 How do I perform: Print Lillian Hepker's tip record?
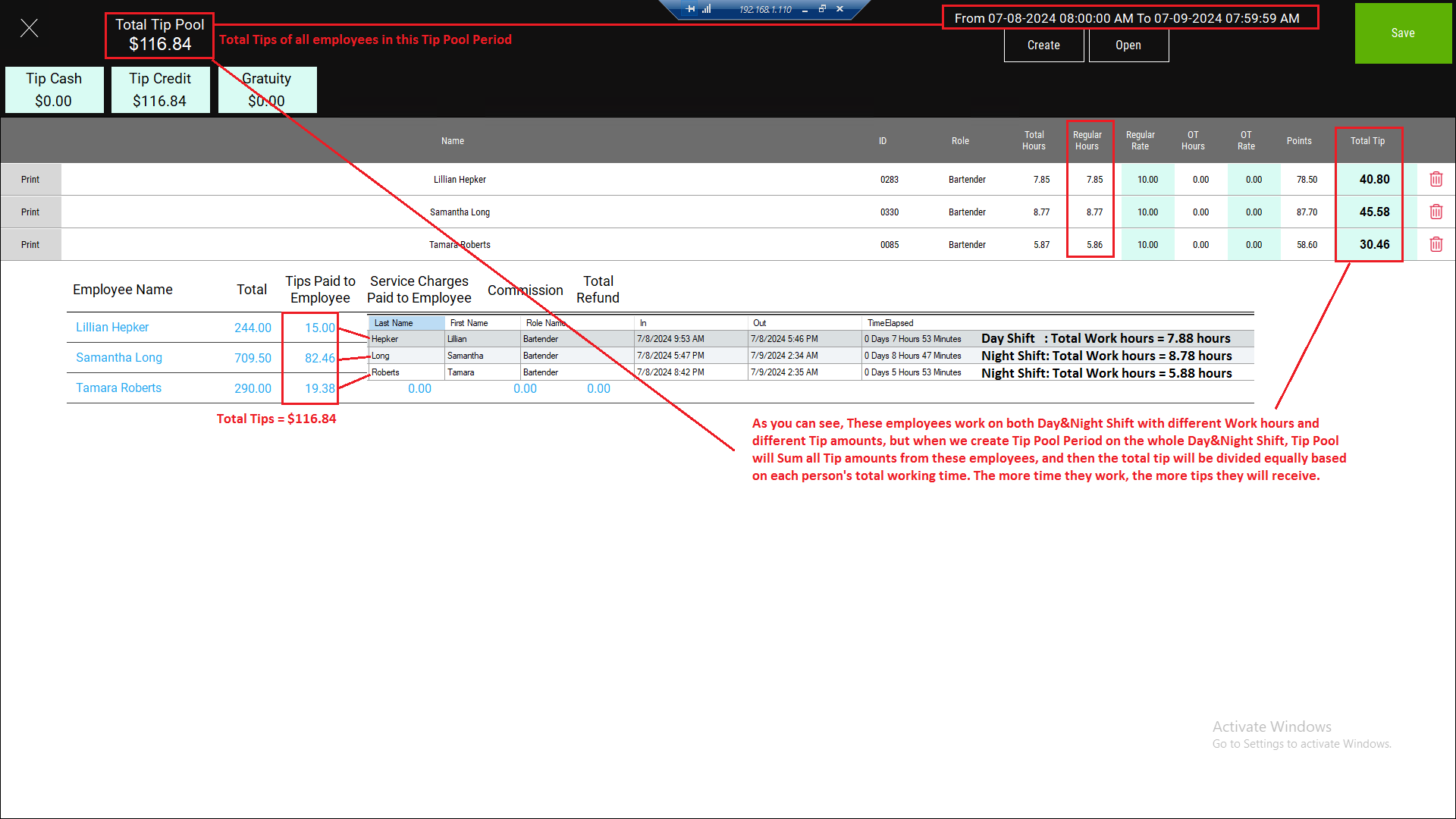coord(30,180)
